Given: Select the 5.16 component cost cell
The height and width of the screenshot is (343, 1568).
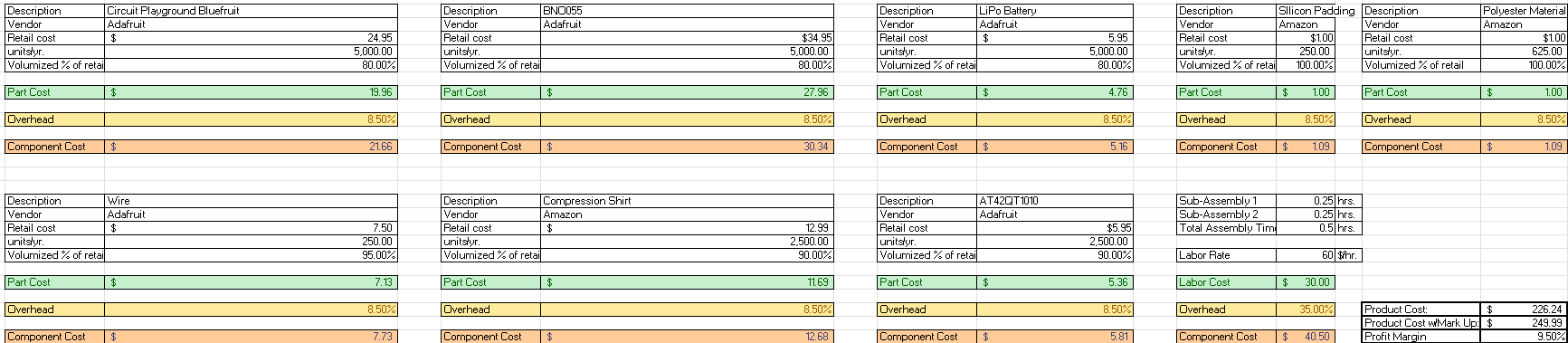Looking at the screenshot, I should tap(1055, 147).
